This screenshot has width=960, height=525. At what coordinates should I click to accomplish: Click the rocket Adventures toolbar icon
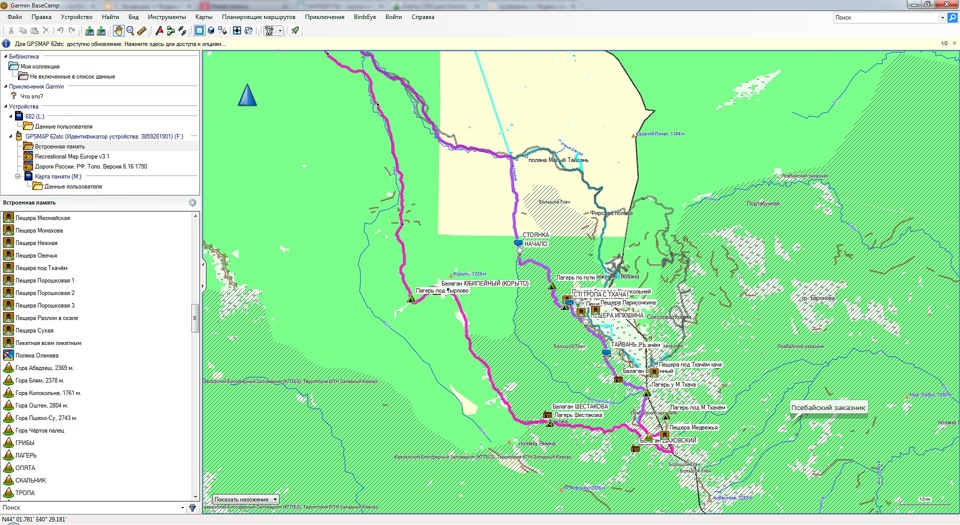[294, 31]
